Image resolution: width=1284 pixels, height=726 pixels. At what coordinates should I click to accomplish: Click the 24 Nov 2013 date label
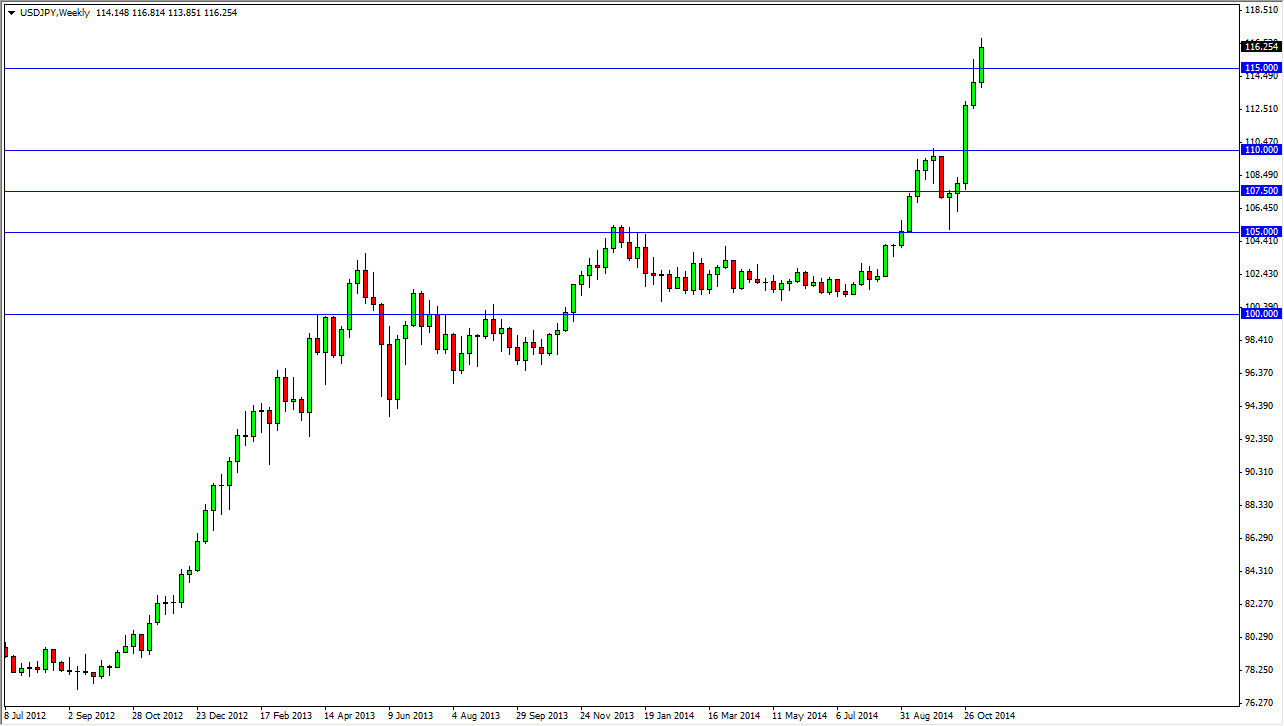click(x=607, y=716)
